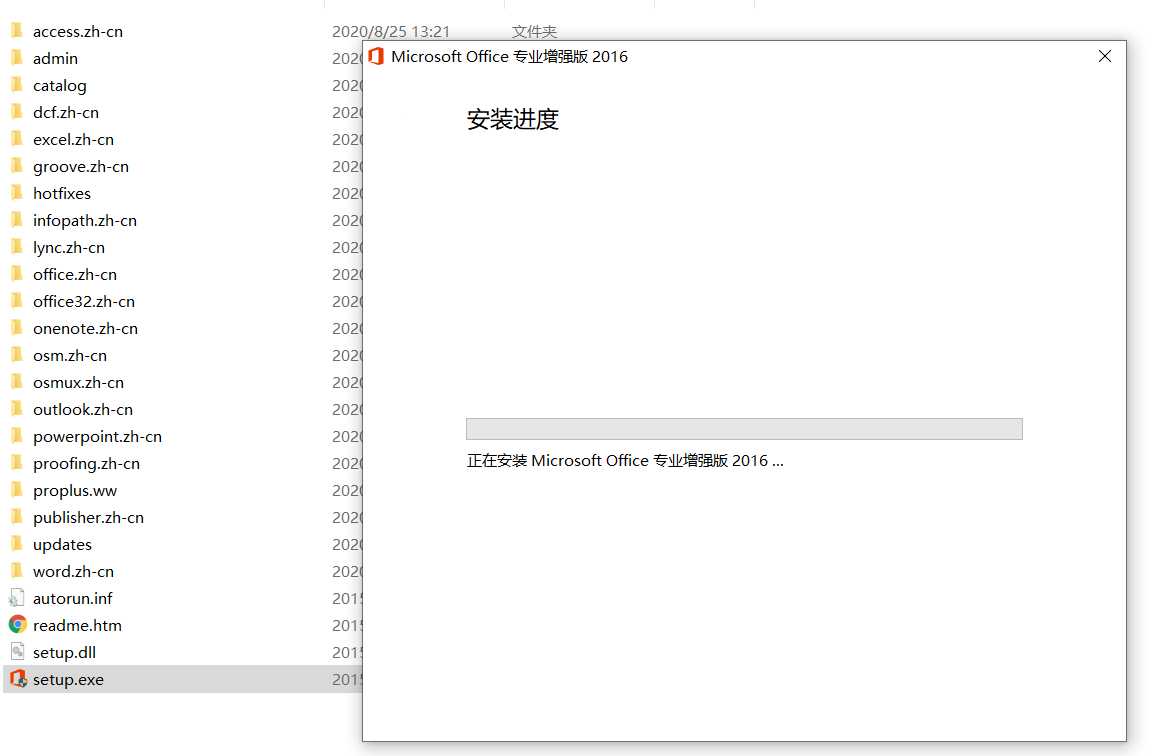Select the file name setup.exe
This screenshot has height=756, width=1156.
tap(68, 679)
